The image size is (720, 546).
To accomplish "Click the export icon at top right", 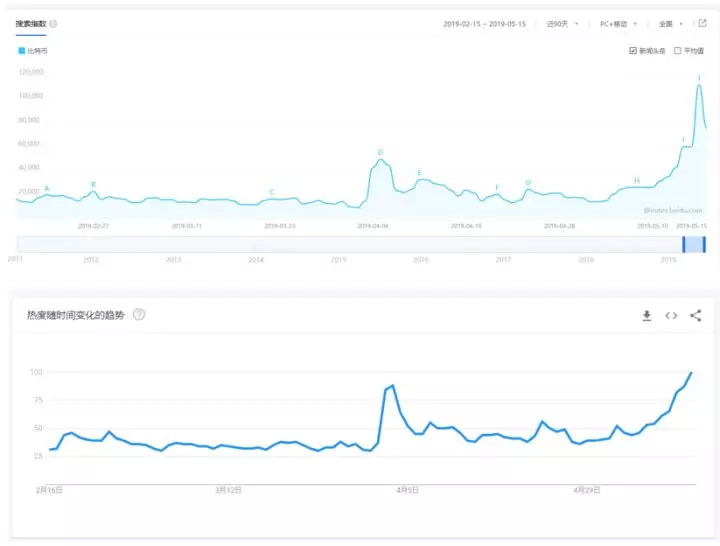I will click(702, 23).
